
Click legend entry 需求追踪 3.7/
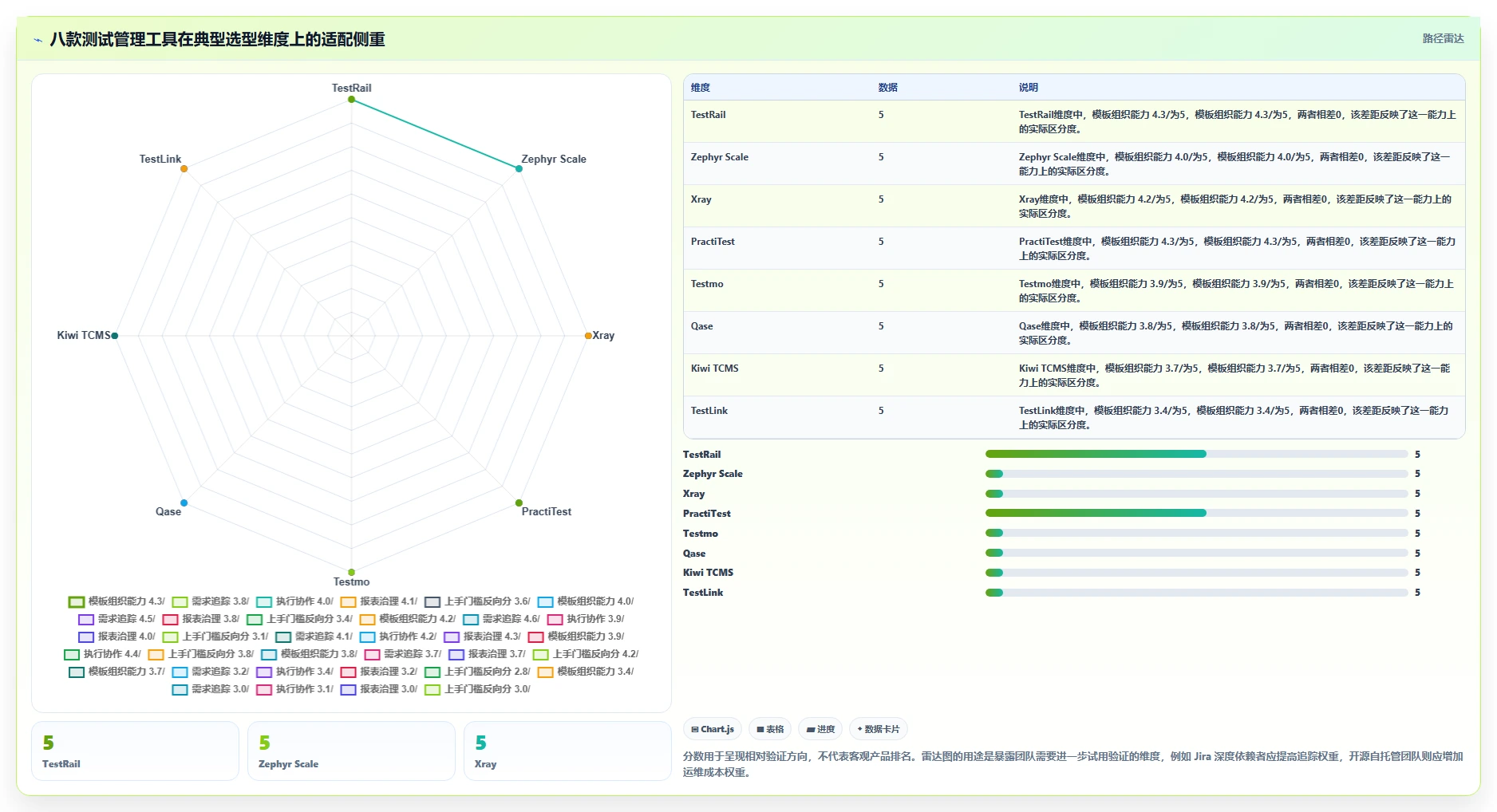click(403, 654)
